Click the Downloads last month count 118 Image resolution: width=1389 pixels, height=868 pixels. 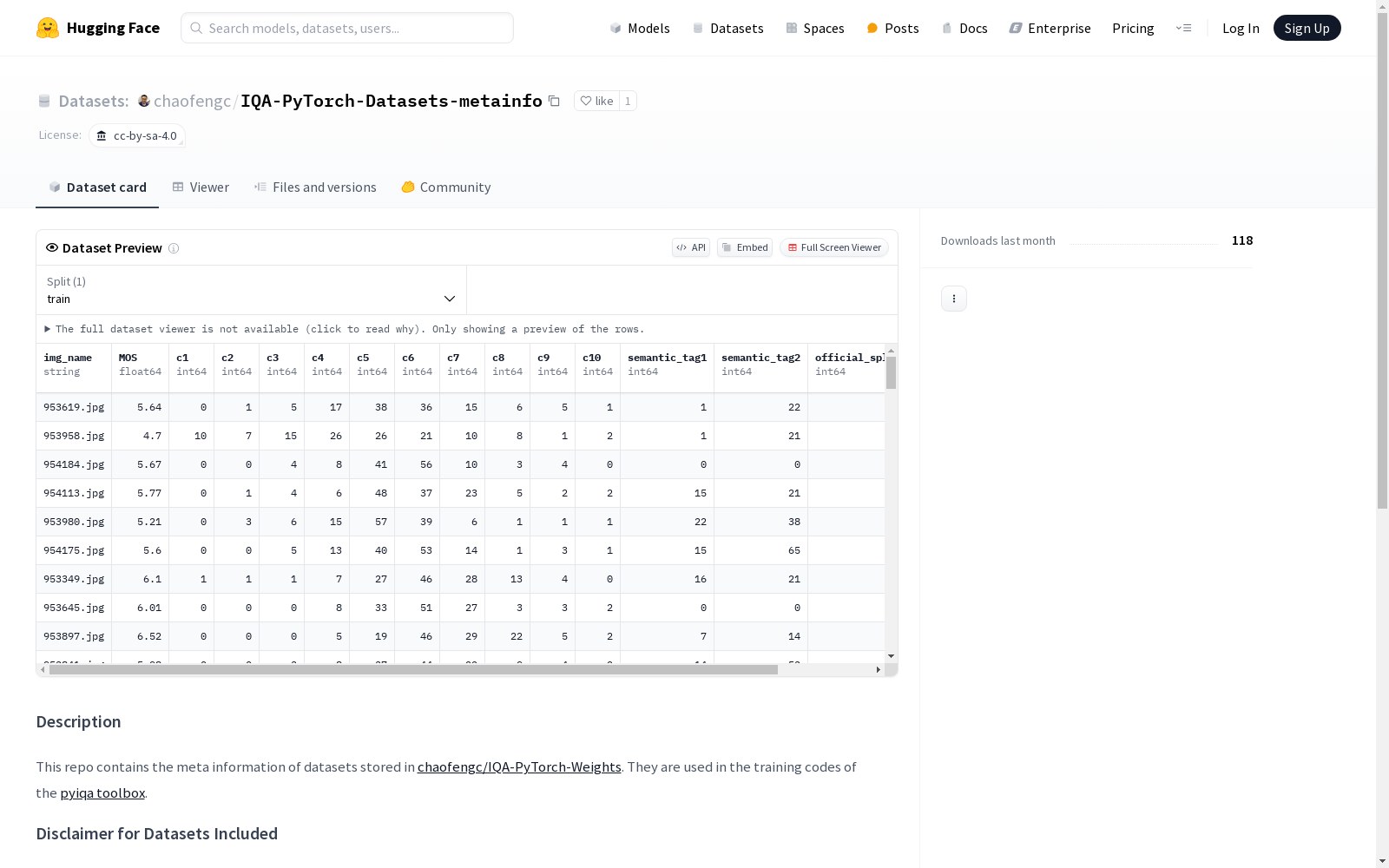1242,240
